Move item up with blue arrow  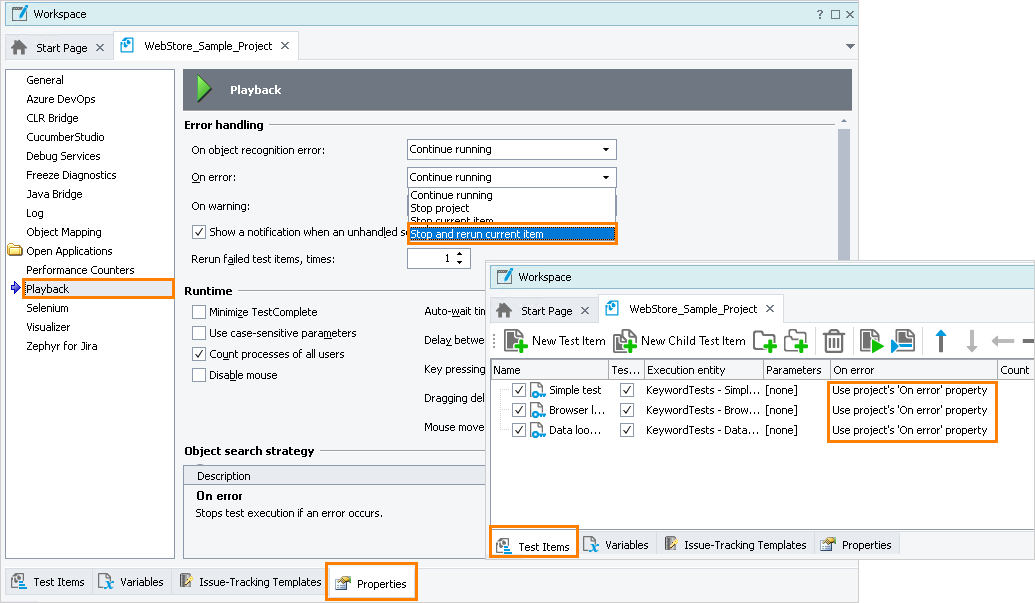point(940,341)
